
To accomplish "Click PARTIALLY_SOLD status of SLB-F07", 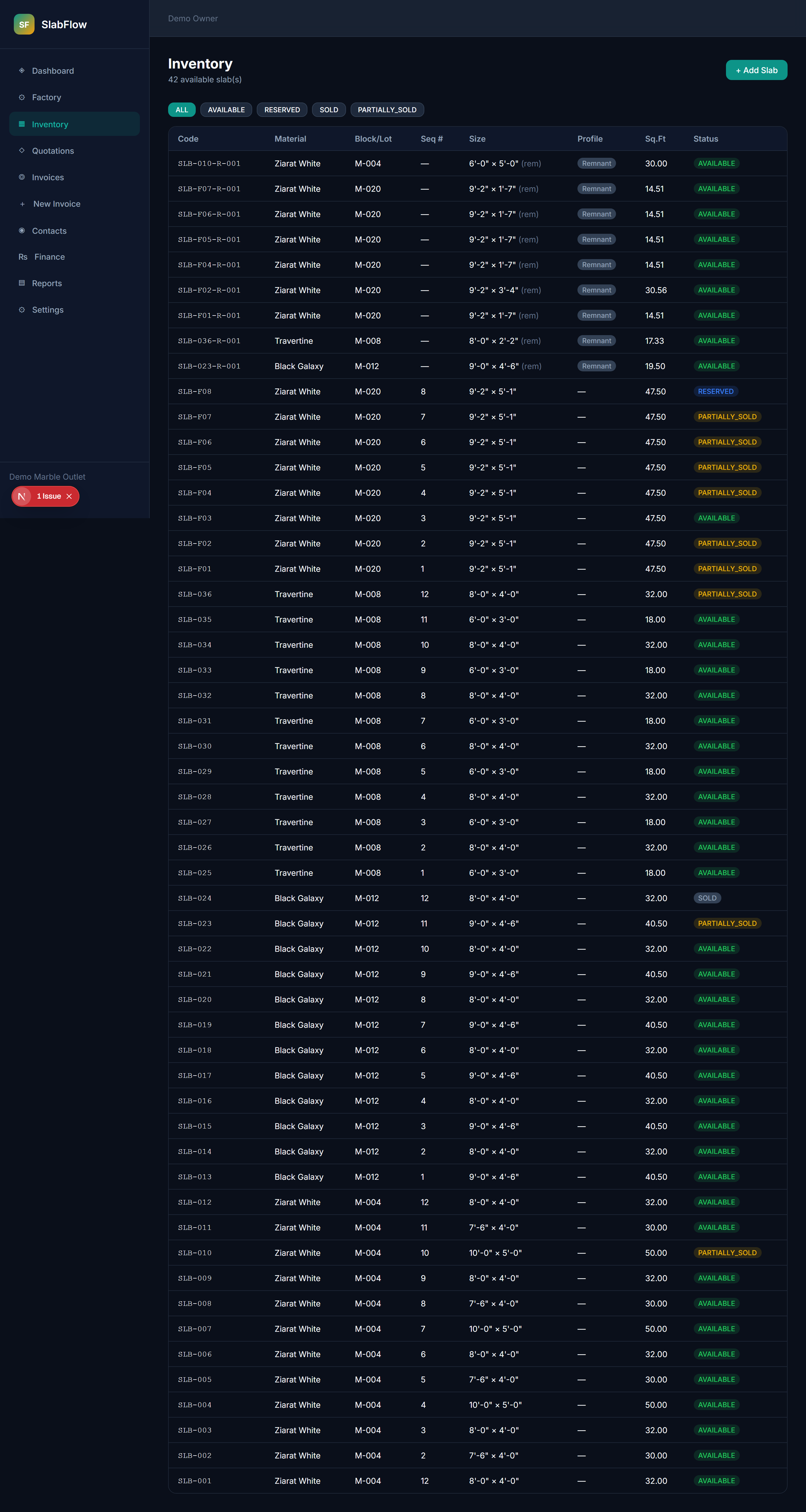I will pos(727,417).
